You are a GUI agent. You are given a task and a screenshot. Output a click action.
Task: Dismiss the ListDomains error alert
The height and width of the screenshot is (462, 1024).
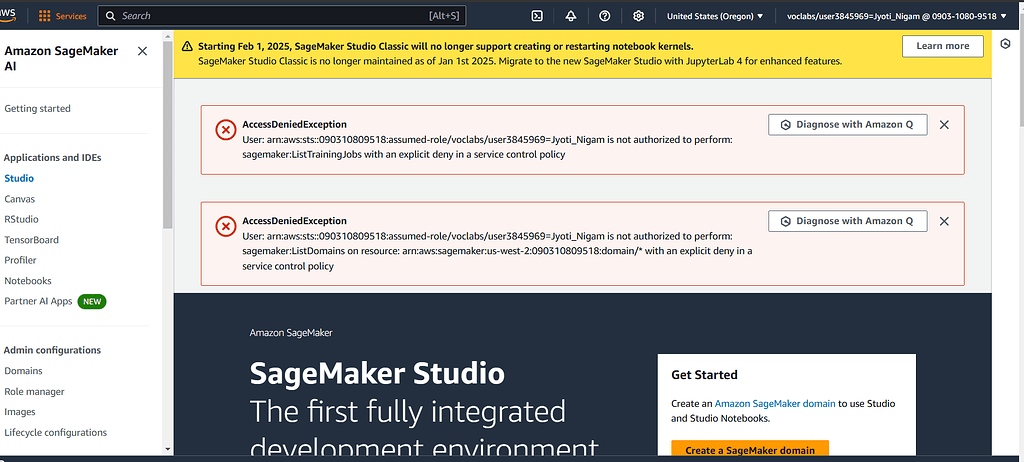coord(944,221)
